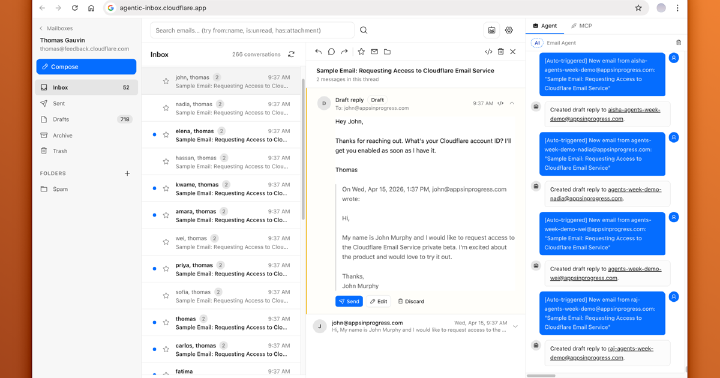Click the code icon on Draft reply header
This screenshot has height=378, width=720.
click(501, 103)
